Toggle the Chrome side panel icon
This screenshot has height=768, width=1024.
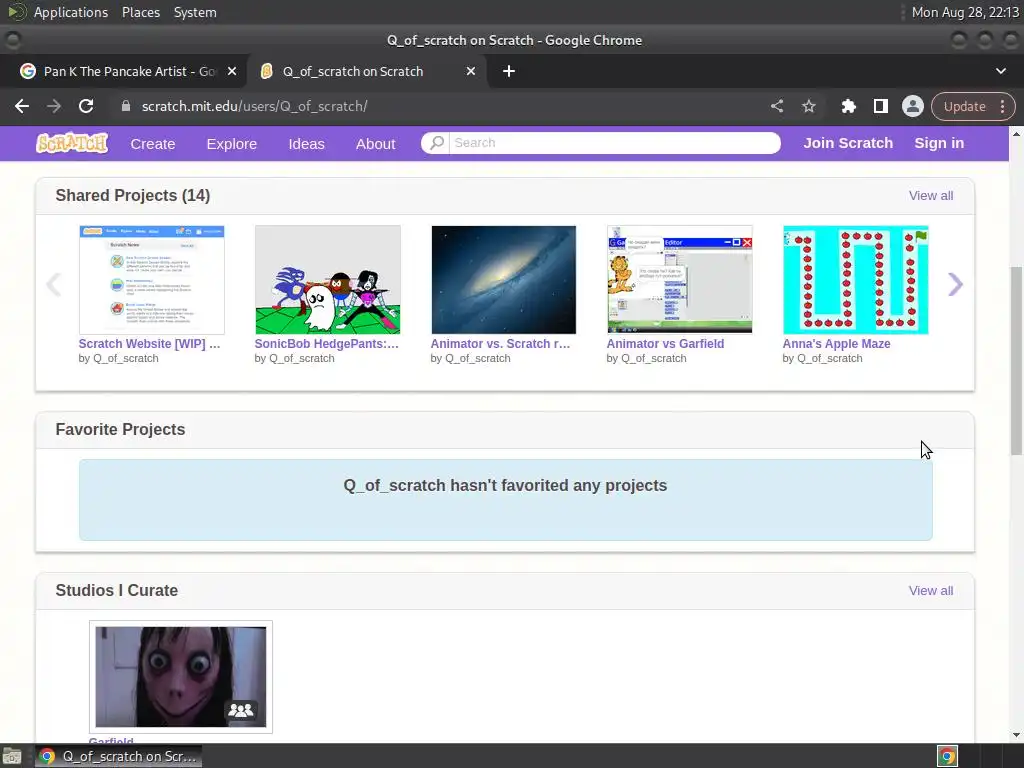coord(880,106)
